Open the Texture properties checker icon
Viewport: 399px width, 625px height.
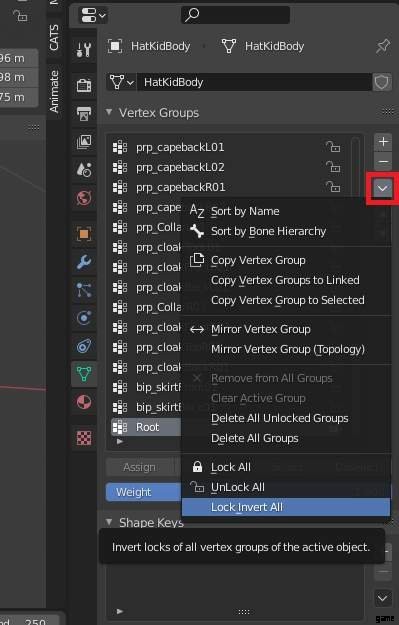coord(84,438)
